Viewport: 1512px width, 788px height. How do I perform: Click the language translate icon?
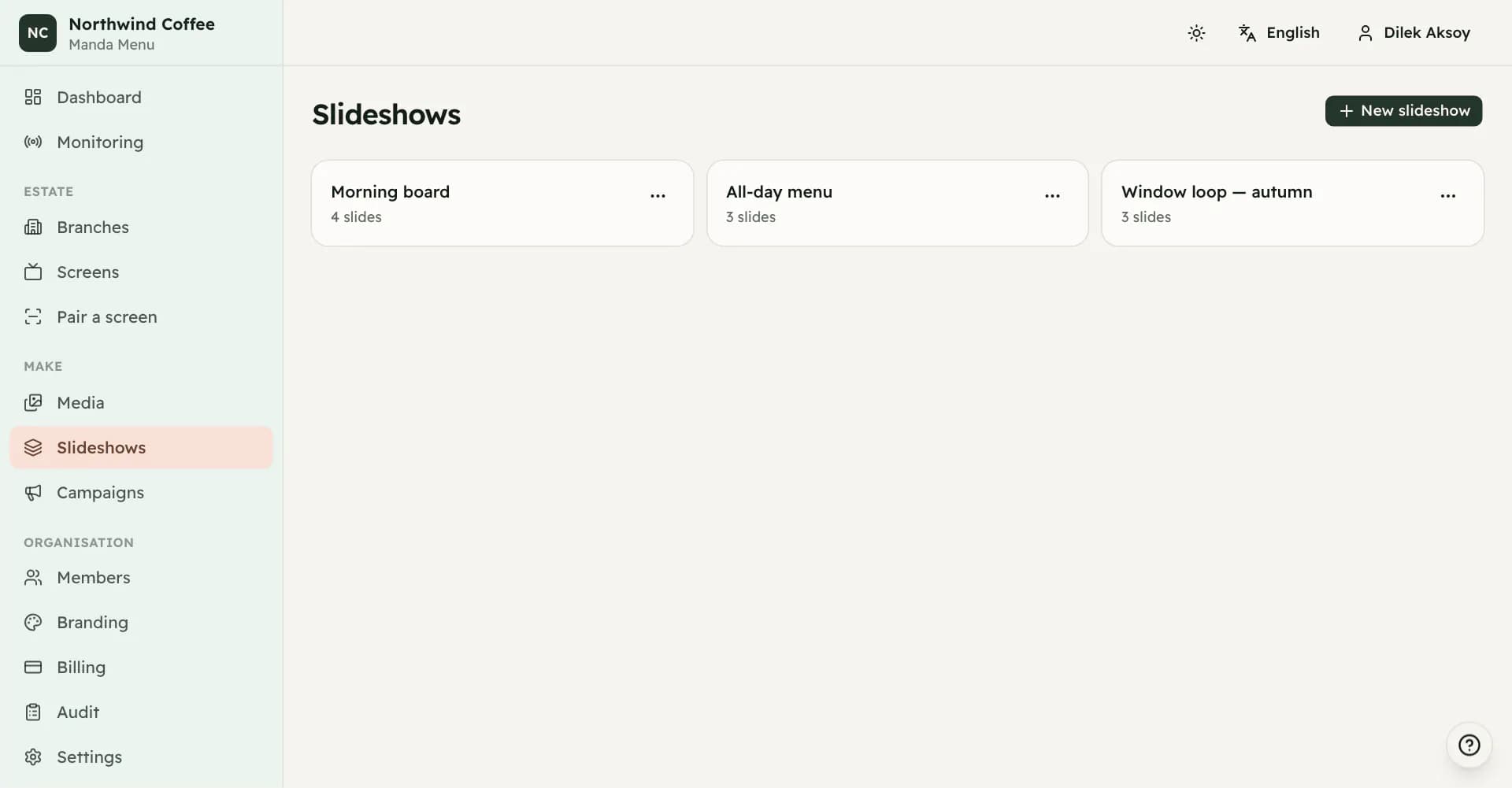pos(1247,33)
